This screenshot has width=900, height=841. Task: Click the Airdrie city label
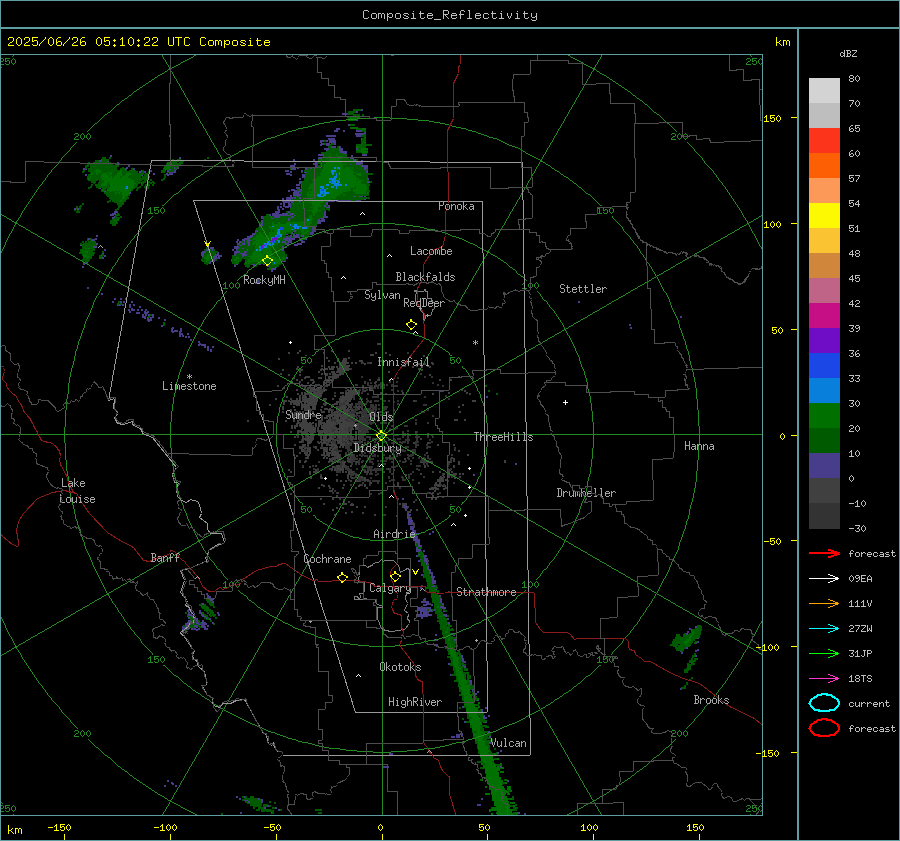coord(394,534)
